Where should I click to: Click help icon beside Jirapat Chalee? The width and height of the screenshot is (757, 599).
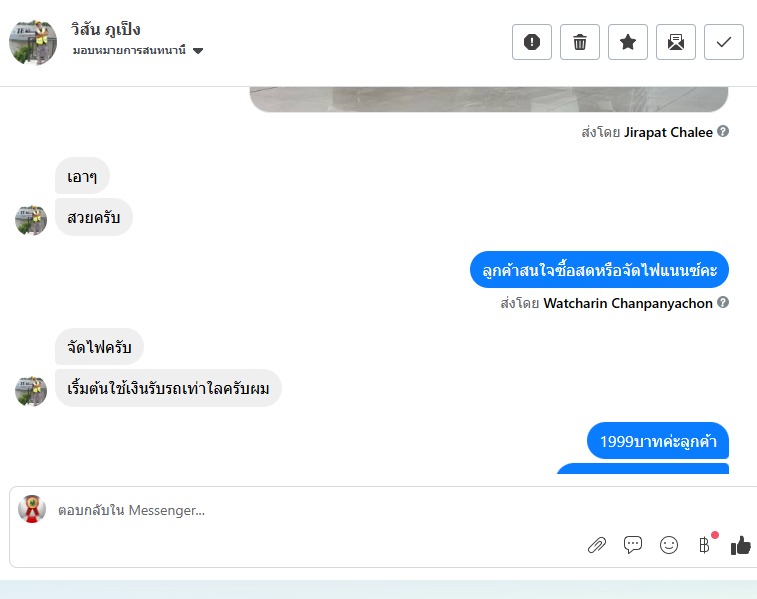(723, 131)
